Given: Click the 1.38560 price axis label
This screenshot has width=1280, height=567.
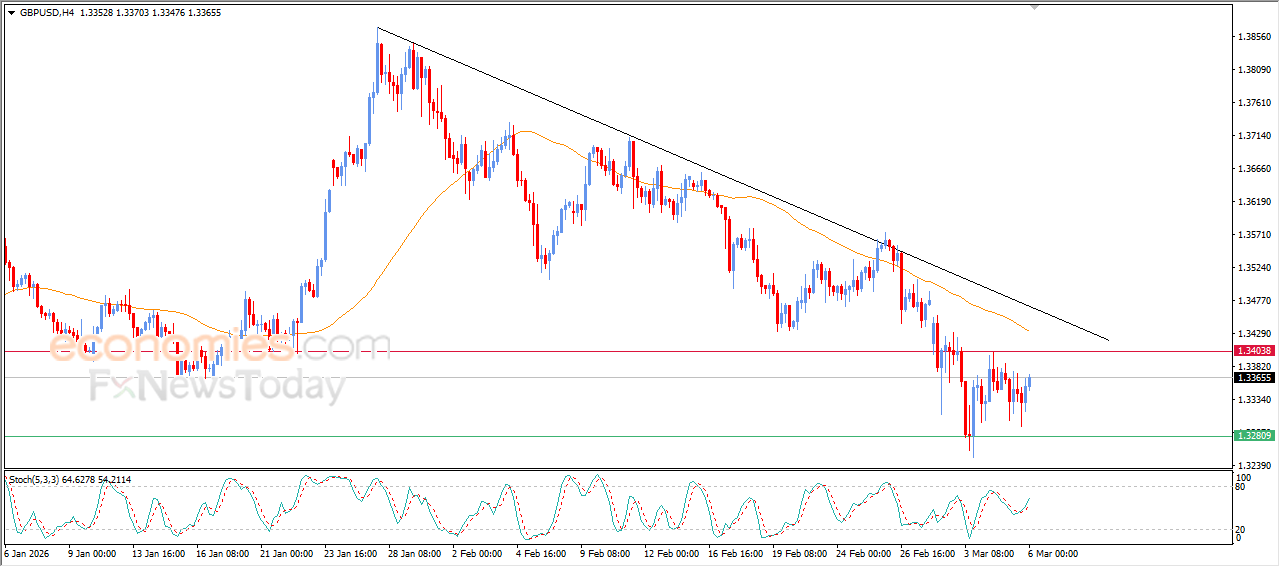Looking at the screenshot, I should [x=1254, y=37].
